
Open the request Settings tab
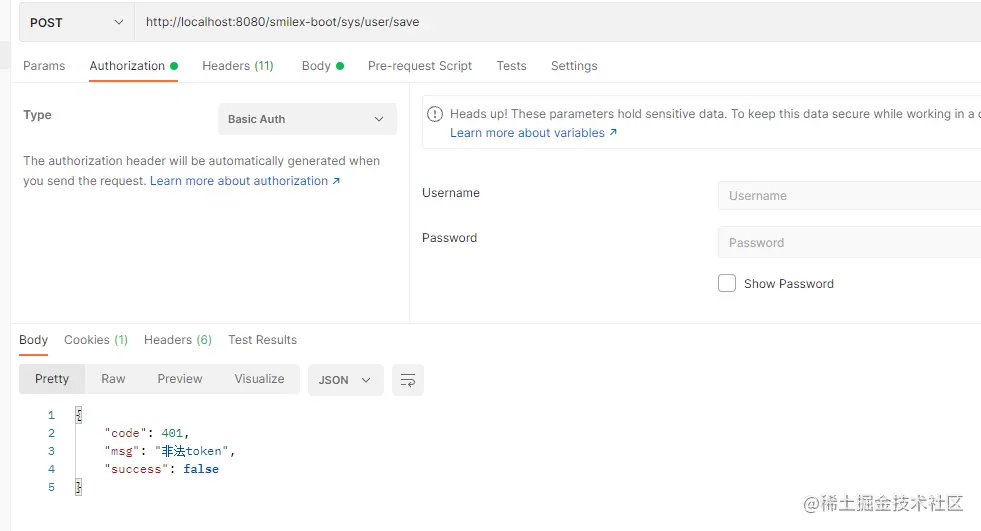pyautogui.click(x=574, y=66)
